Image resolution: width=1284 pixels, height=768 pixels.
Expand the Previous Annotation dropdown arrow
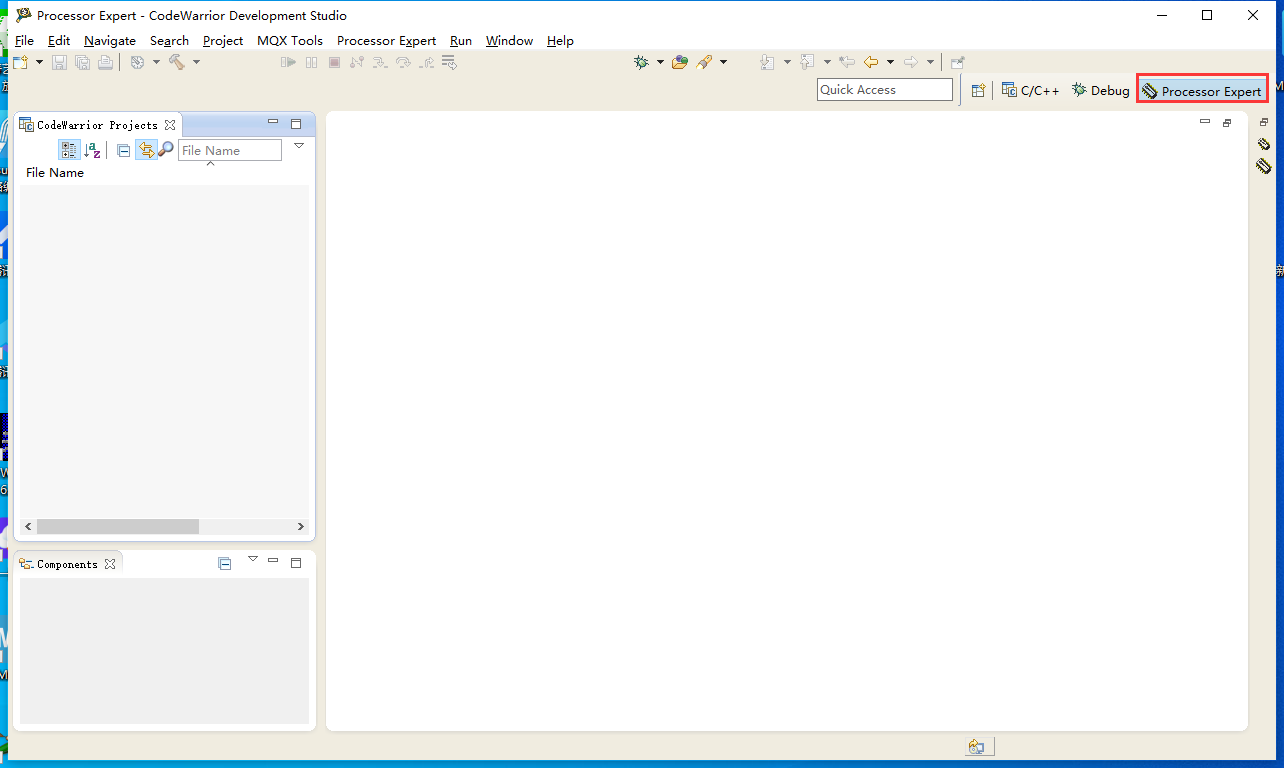827,62
